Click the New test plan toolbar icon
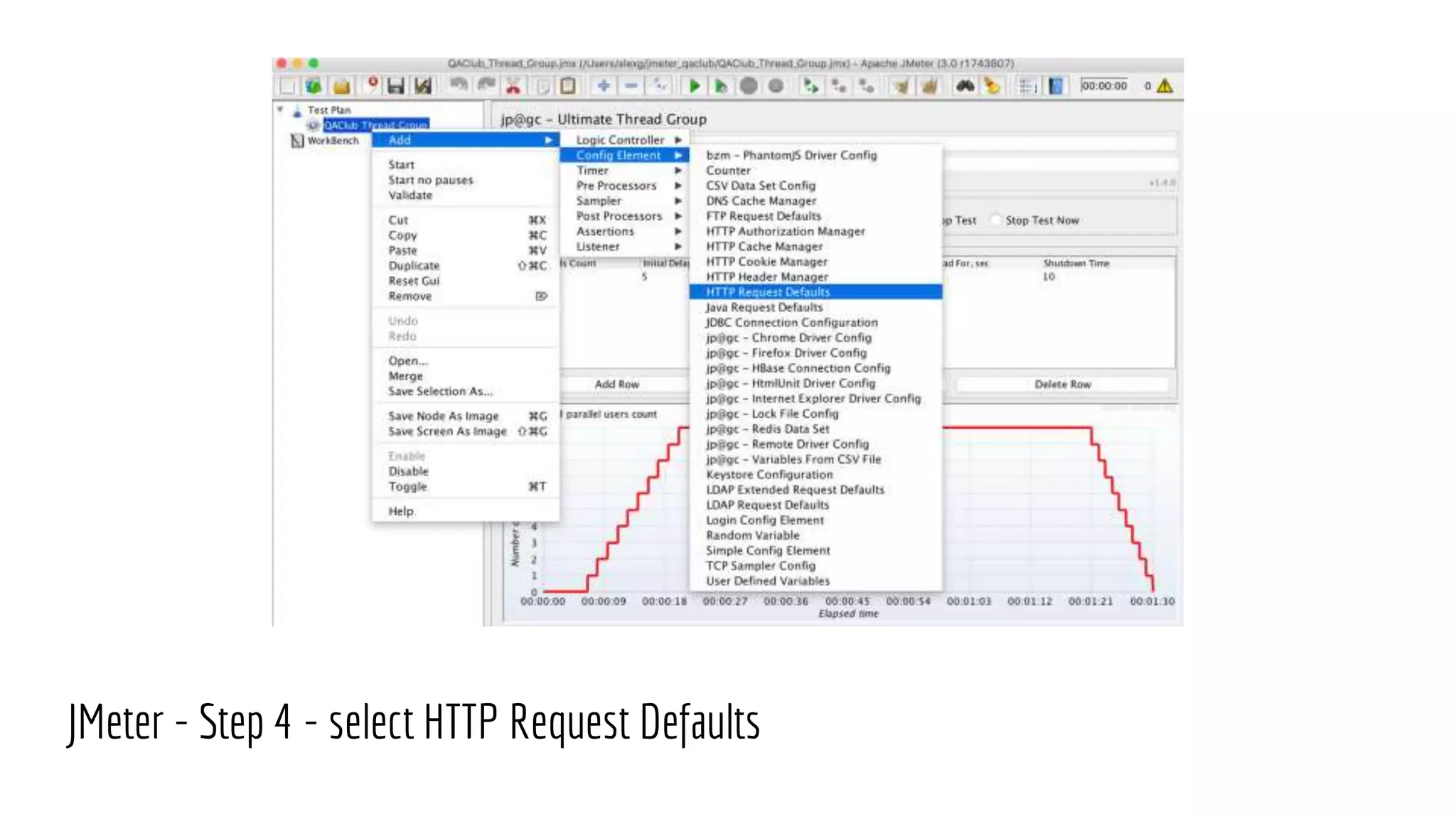The width and height of the screenshot is (1456, 819). pos(287,86)
